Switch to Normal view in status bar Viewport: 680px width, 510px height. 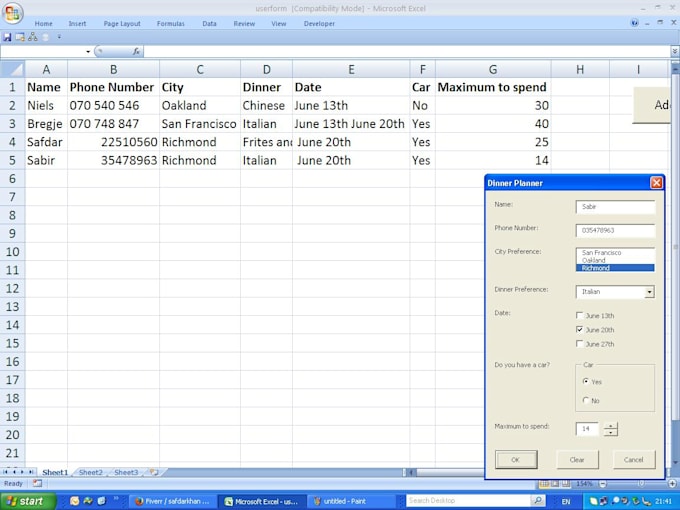click(544, 483)
